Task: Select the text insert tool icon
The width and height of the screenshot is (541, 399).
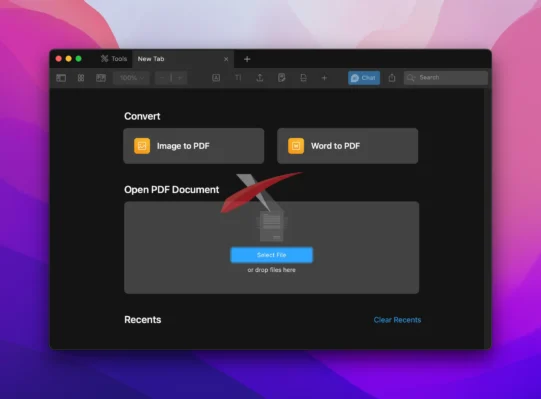Action: click(x=238, y=78)
